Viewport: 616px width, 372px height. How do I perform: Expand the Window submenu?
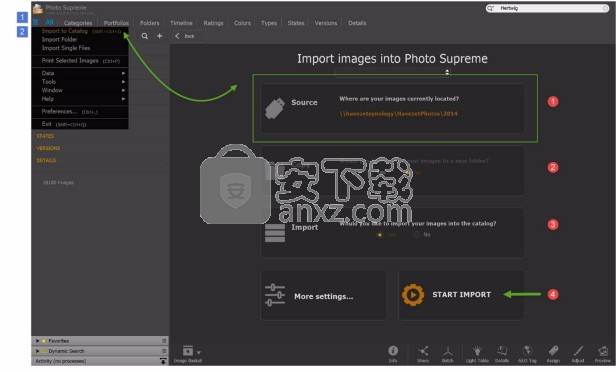click(x=80, y=90)
